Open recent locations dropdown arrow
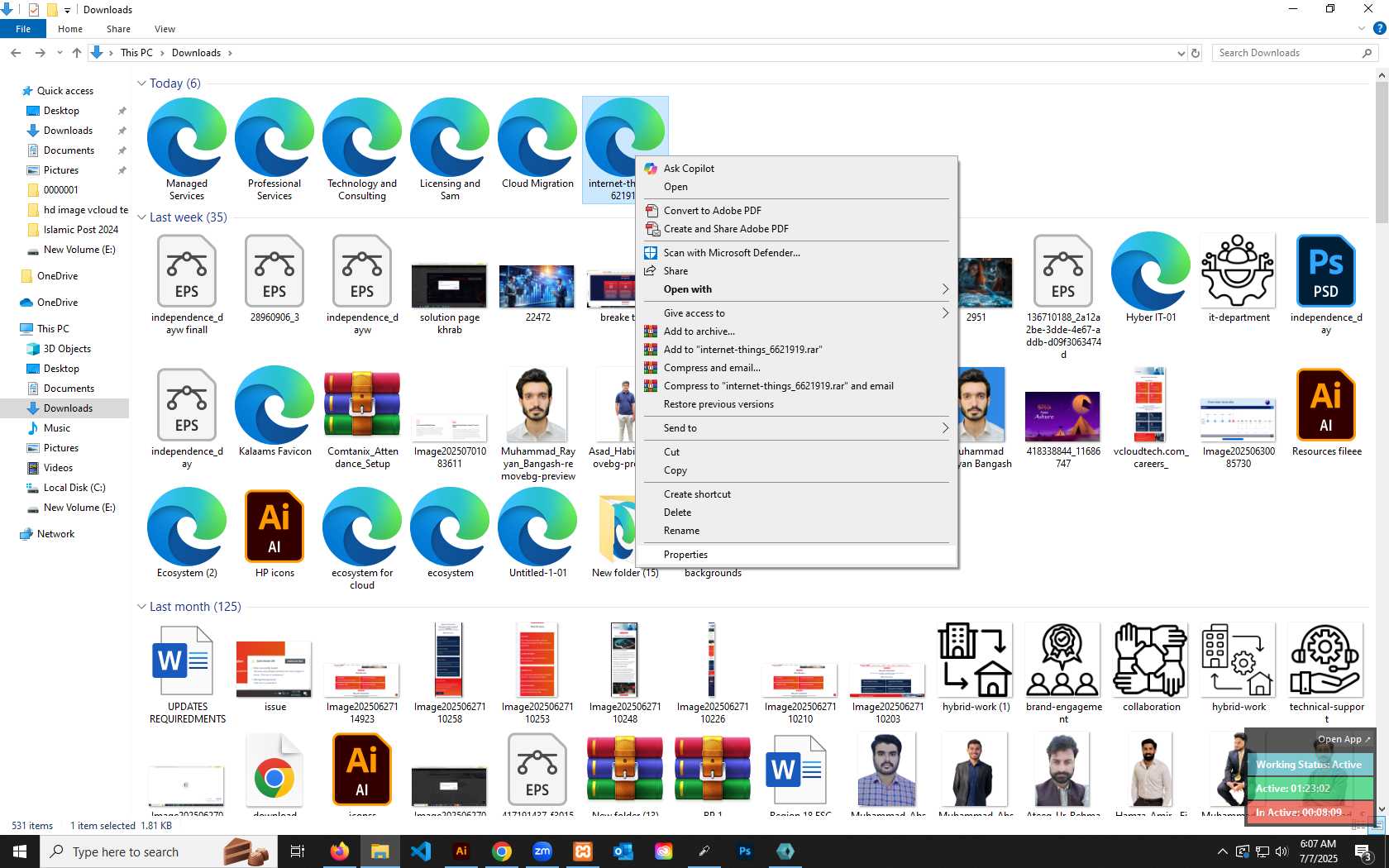 [x=60, y=53]
